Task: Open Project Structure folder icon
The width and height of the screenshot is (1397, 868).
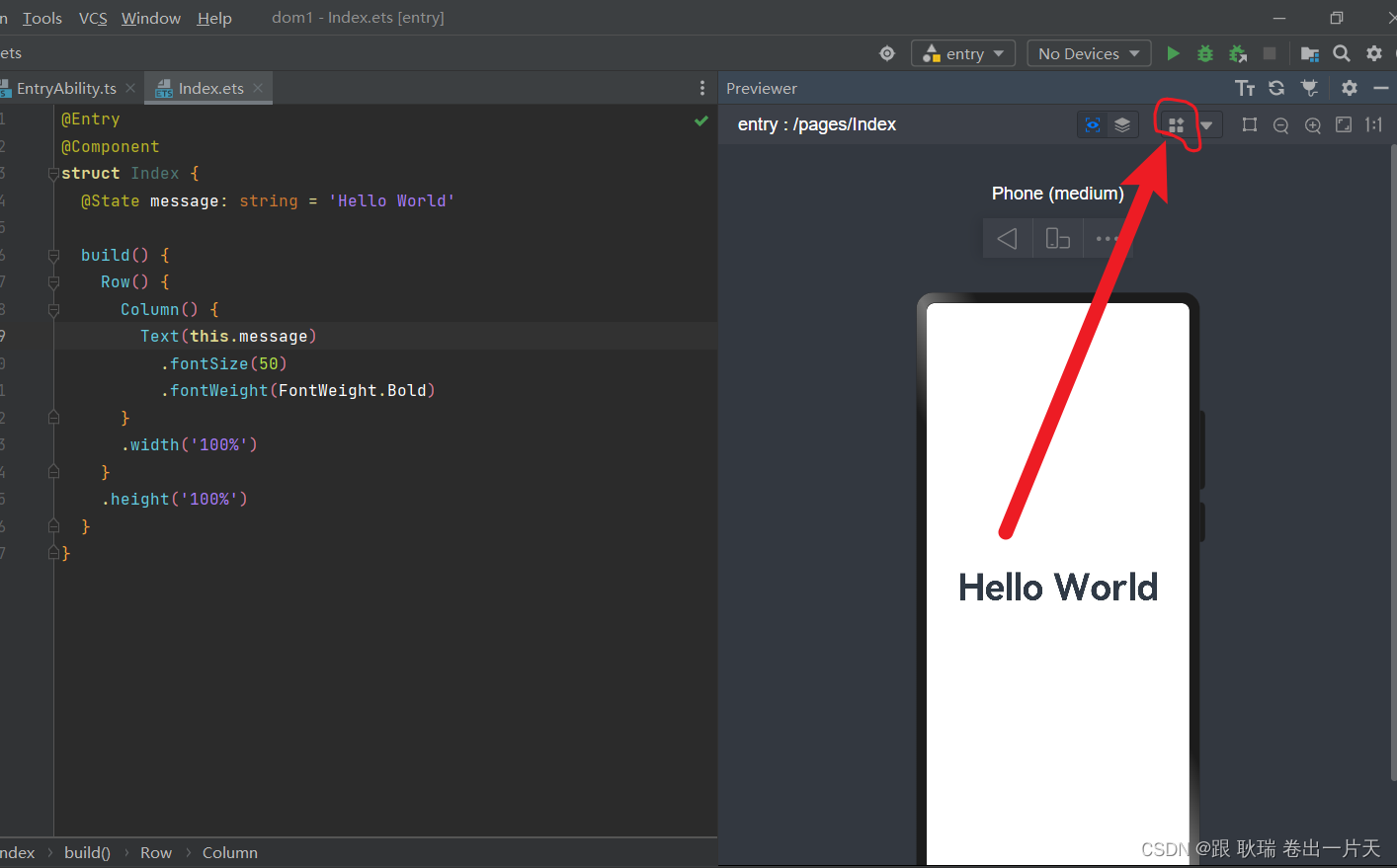Action: pos(1310,53)
